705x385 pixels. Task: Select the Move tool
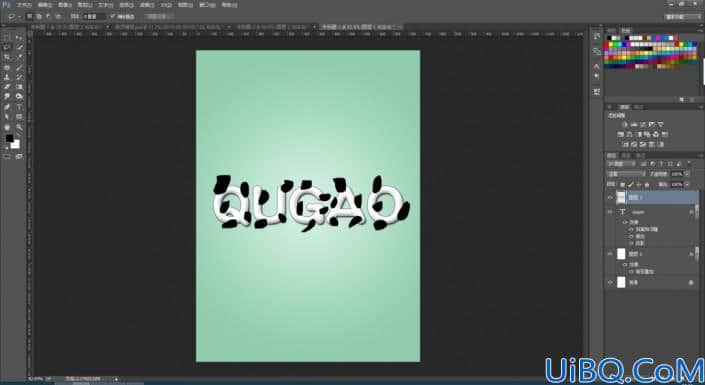point(19,37)
